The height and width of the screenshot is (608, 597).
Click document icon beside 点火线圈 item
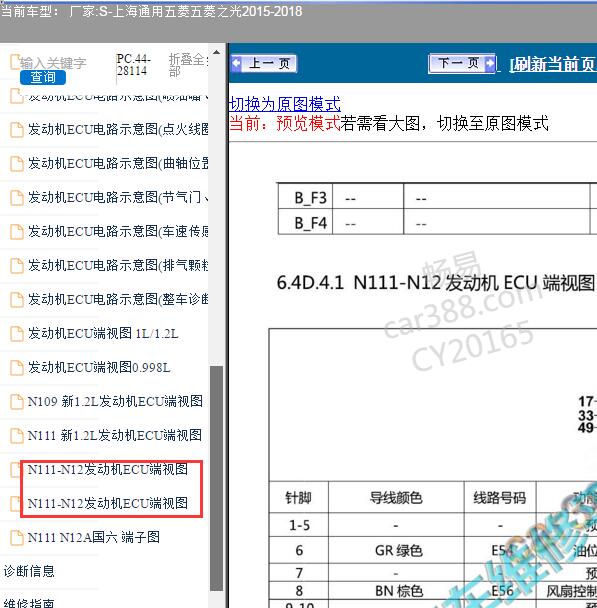16,130
